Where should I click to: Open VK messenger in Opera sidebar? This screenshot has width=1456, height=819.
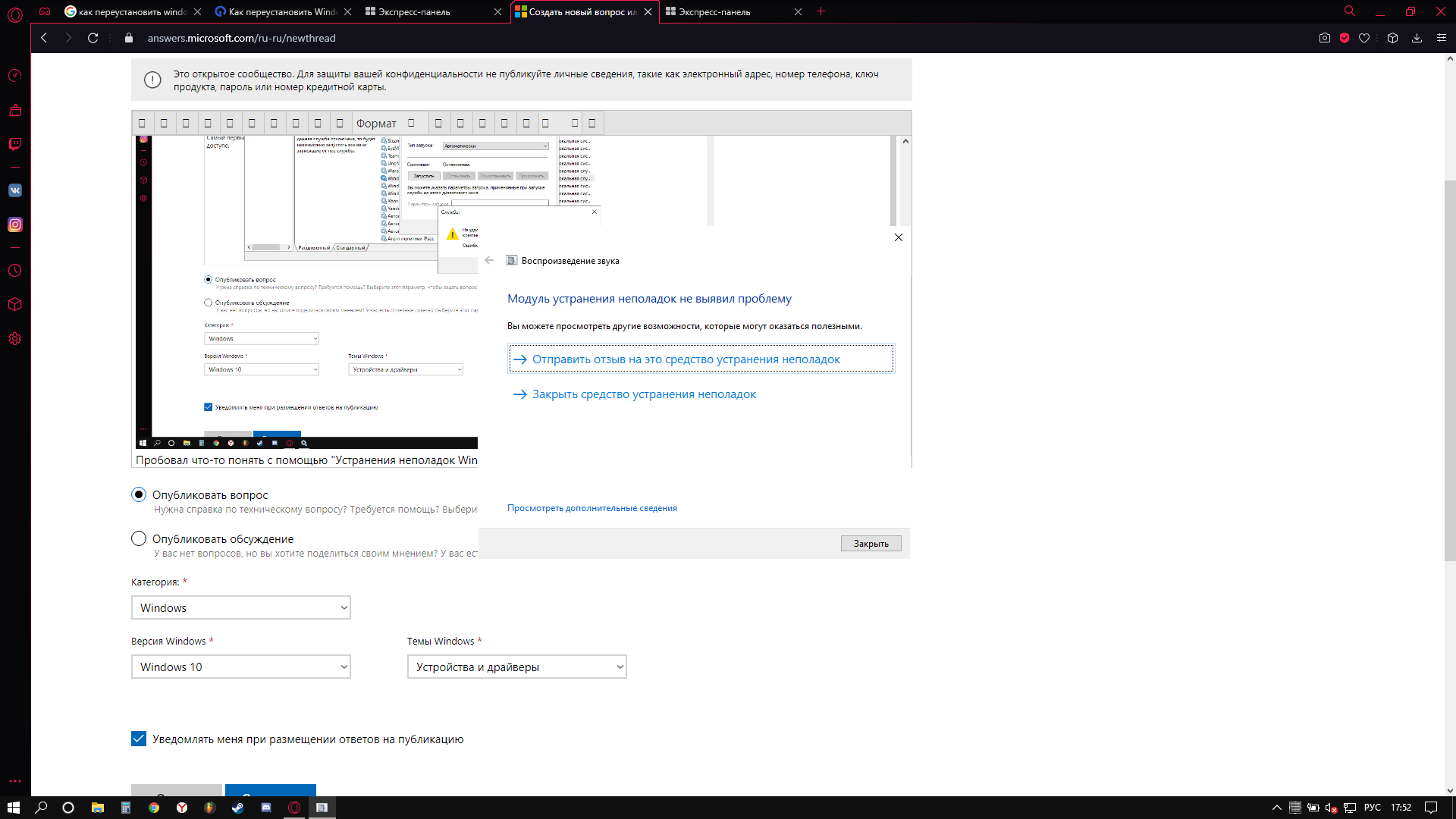[15, 190]
